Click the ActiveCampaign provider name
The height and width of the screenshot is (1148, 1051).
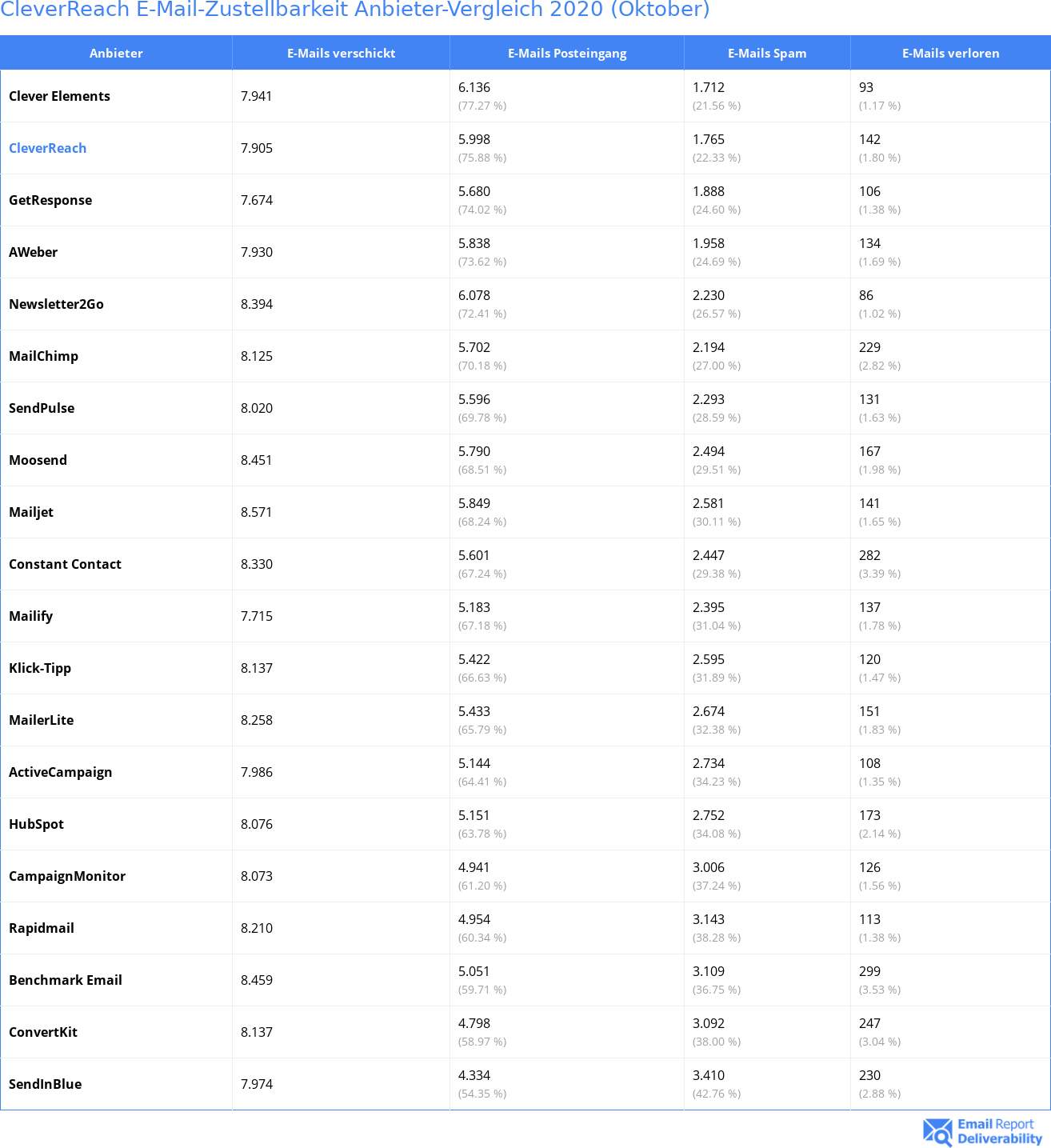coord(60,772)
